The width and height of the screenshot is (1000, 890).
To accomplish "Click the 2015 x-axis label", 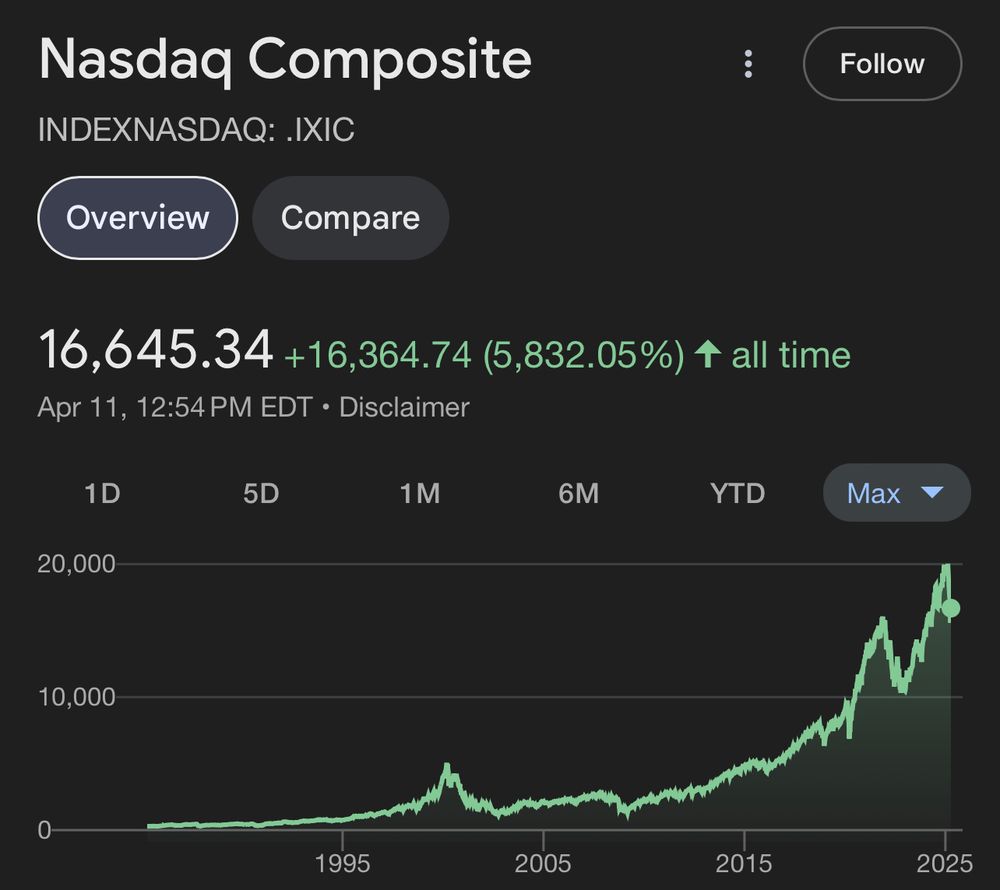I will click(744, 862).
